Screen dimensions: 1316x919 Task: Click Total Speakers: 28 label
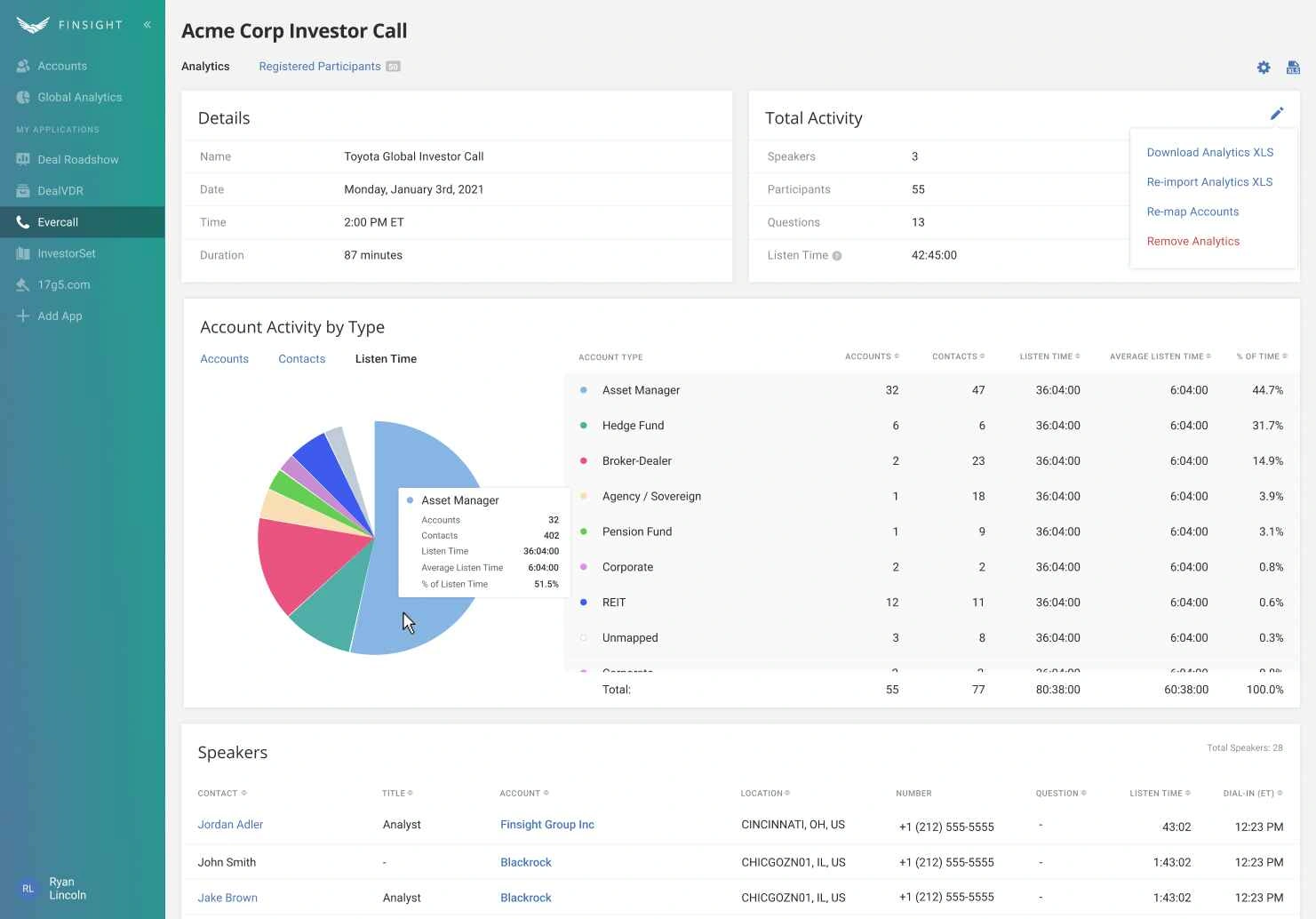1244,748
